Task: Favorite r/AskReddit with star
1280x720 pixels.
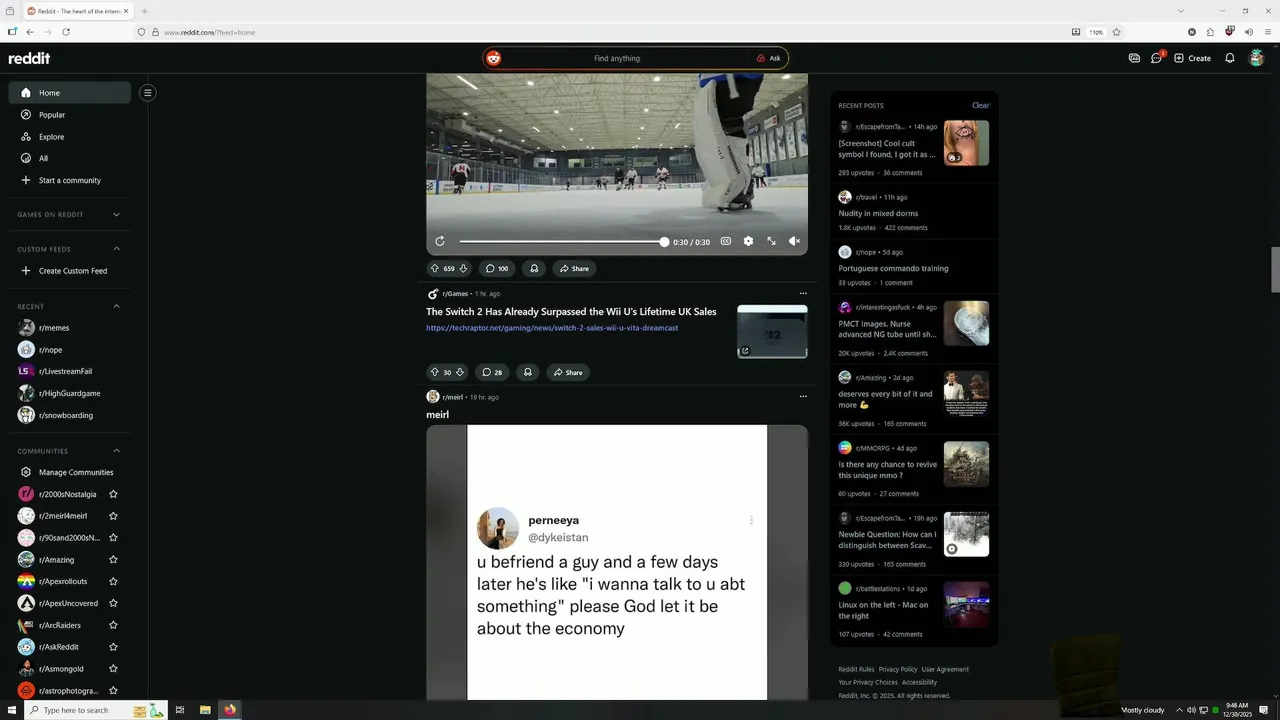Action: (x=113, y=647)
